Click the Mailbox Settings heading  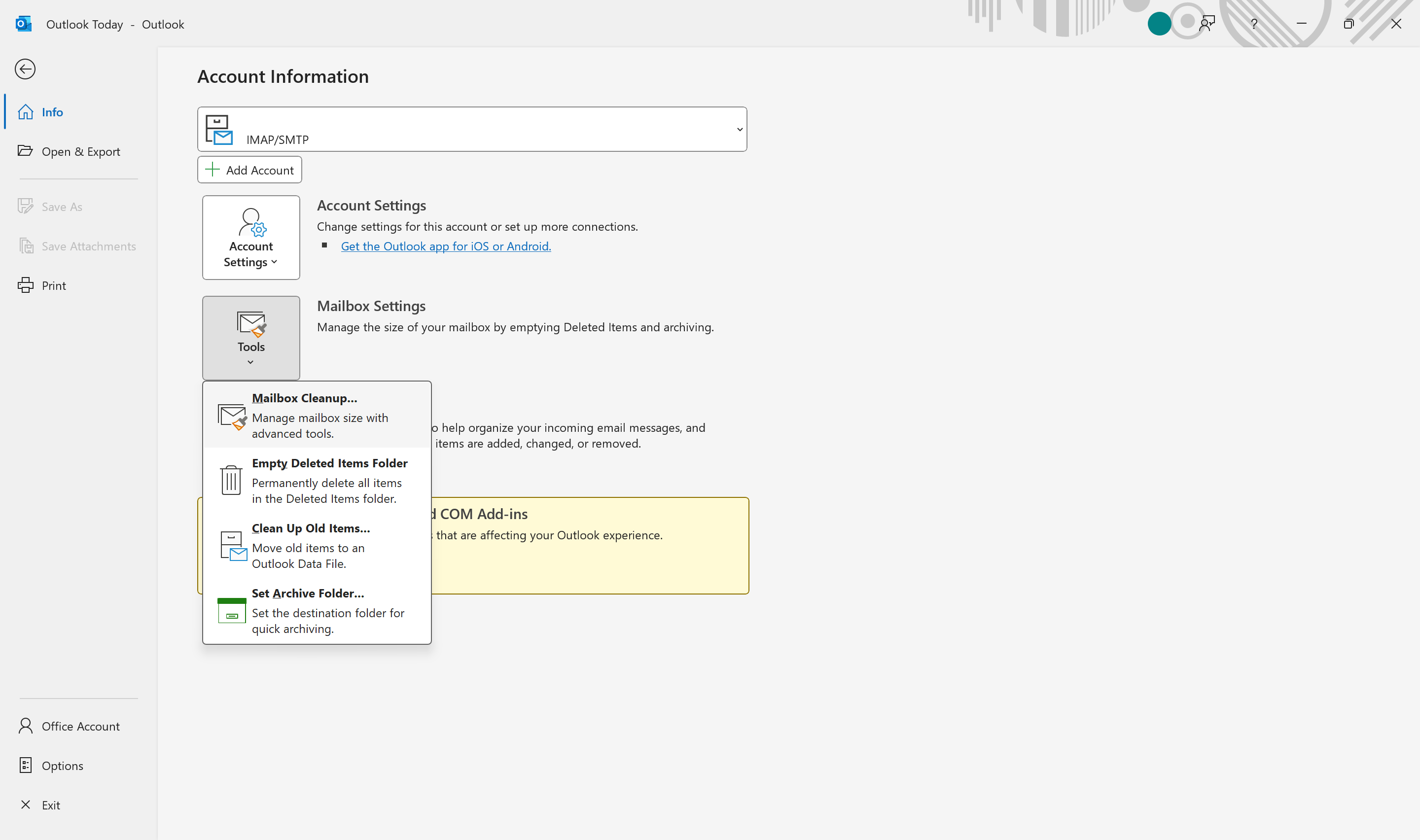point(371,306)
